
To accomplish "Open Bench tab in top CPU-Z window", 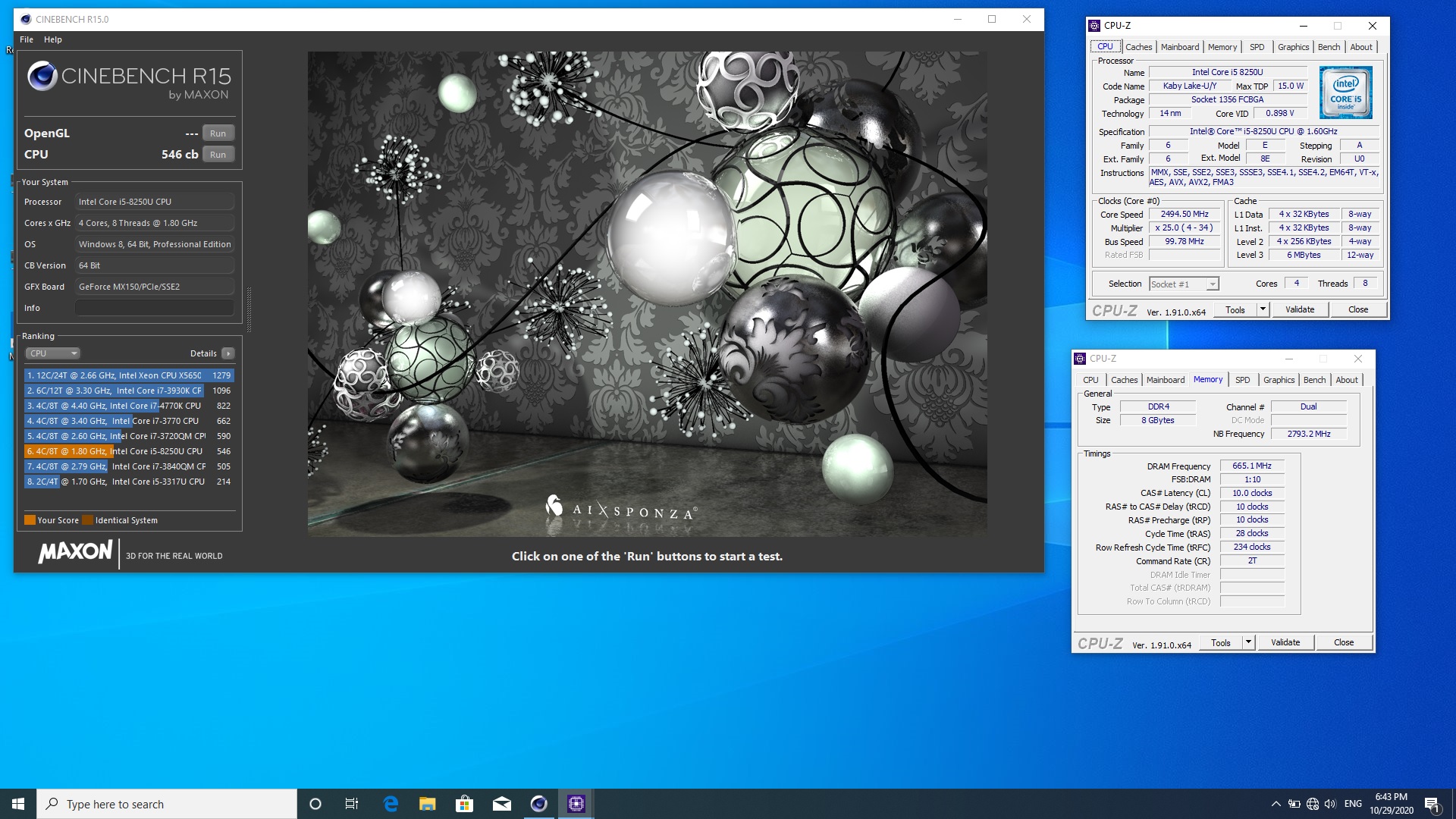I will (1329, 47).
